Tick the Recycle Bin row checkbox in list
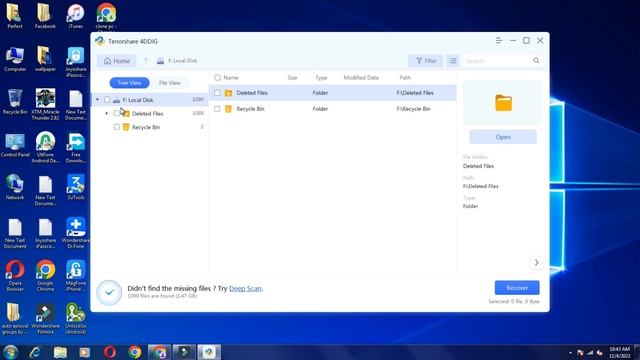This screenshot has width=640, height=360. point(217,109)
